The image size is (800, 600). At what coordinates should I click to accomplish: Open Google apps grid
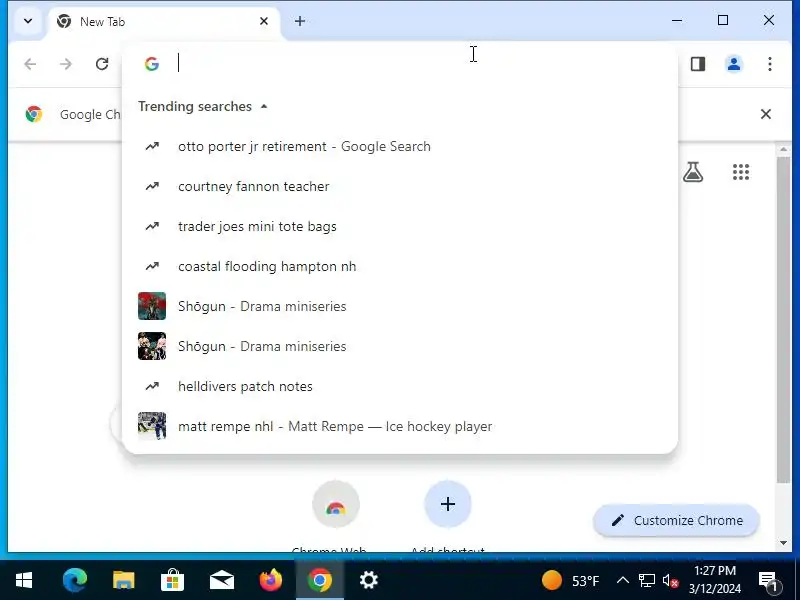[741, 172]
